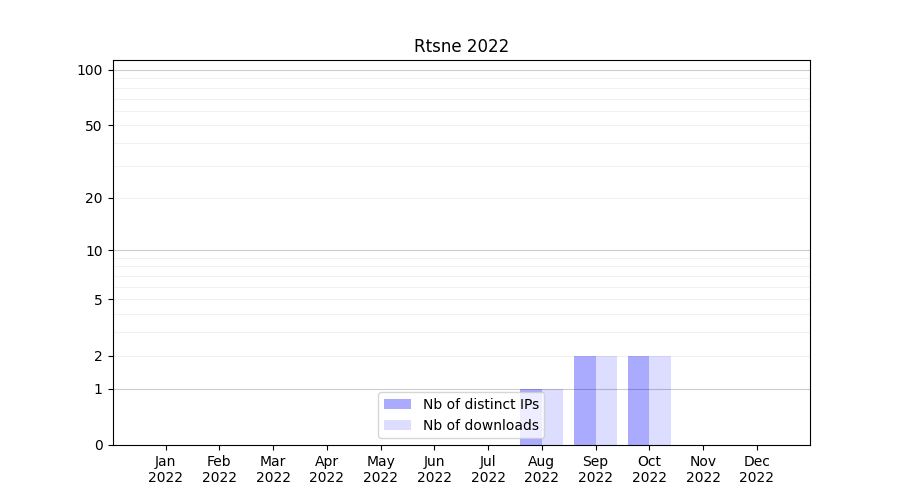Select the 'Nb of distinct IPs' legend label
The image size is (900, 500).
[x=480, y=404]
